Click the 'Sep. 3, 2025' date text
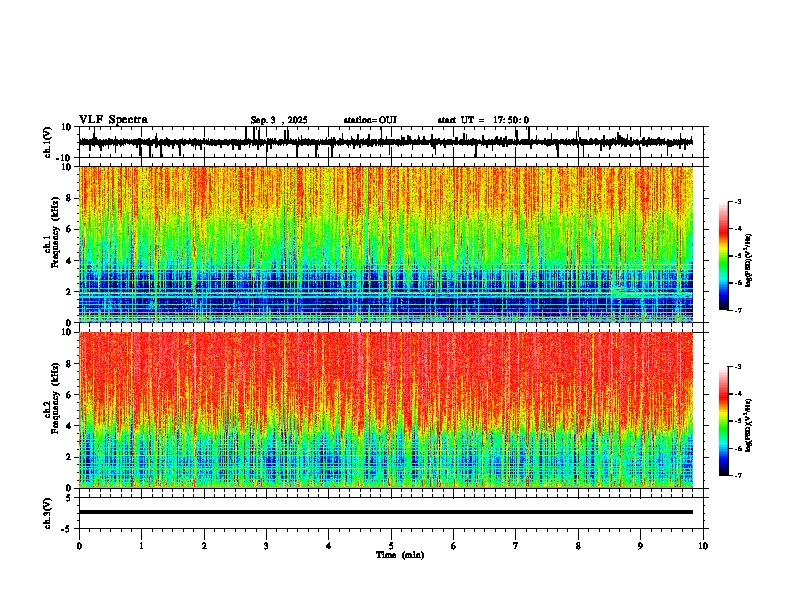 click(279, 120)
